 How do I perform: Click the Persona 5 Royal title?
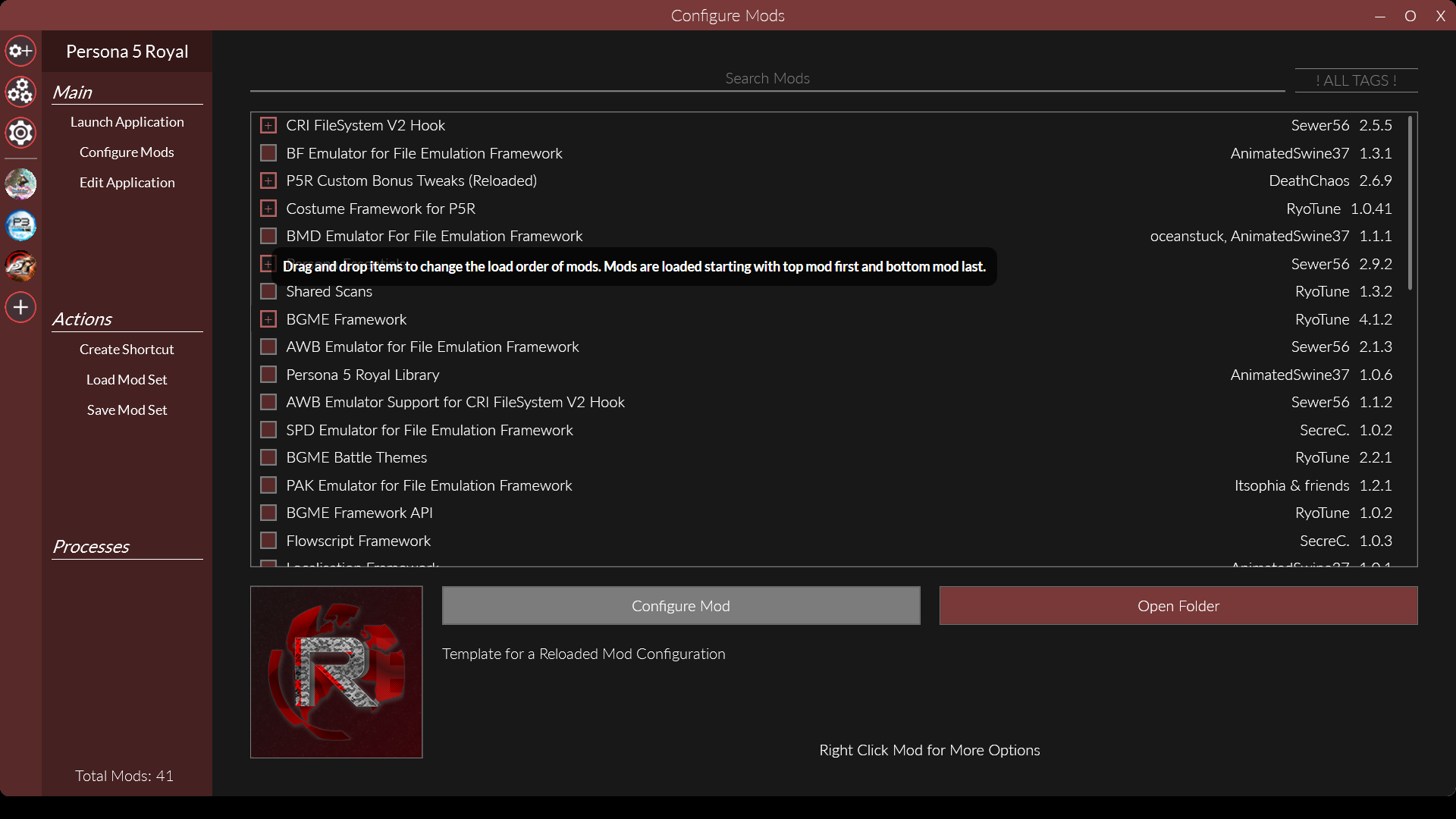click(x=127, y=52)
